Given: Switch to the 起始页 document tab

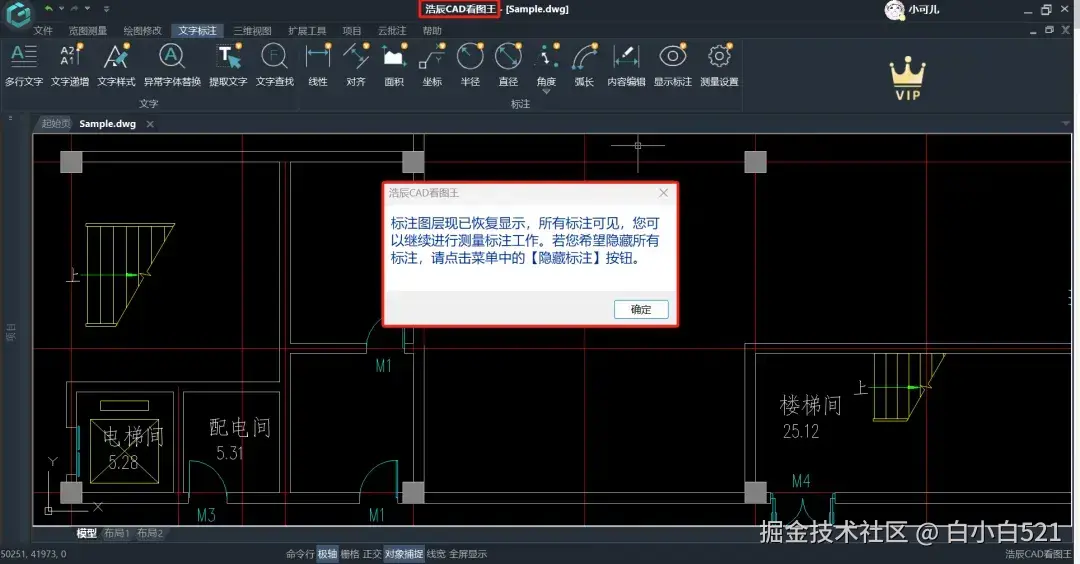Looking at the screenshot, I should 56,123.
